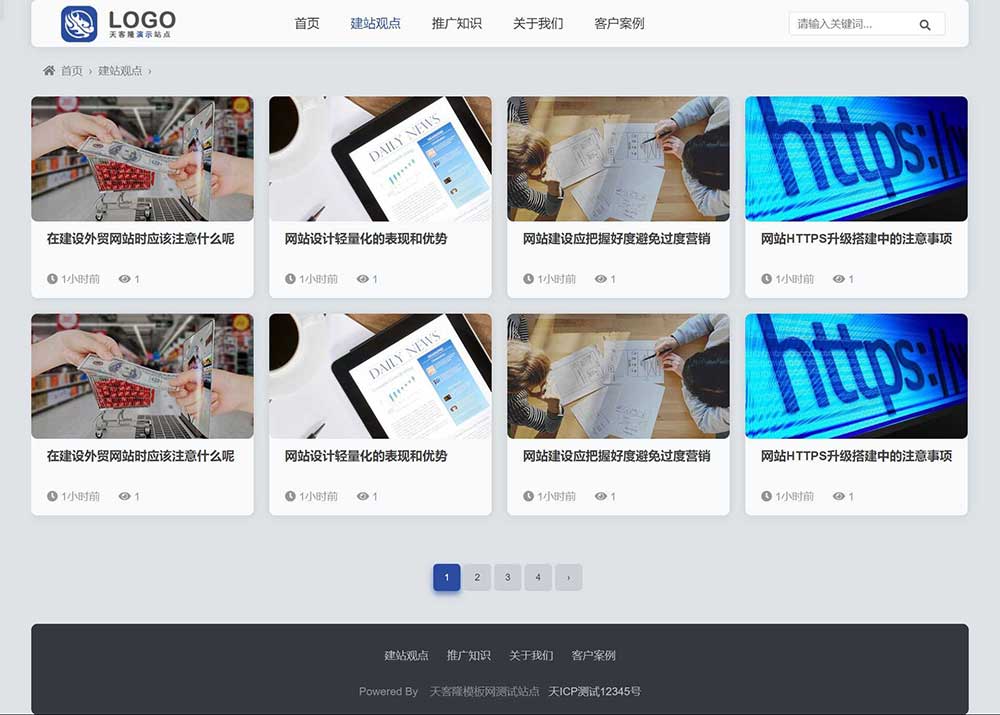This screenshot has width=1000, height=715.
Task: Go to pagination page 3
Action: click(508, 577)
